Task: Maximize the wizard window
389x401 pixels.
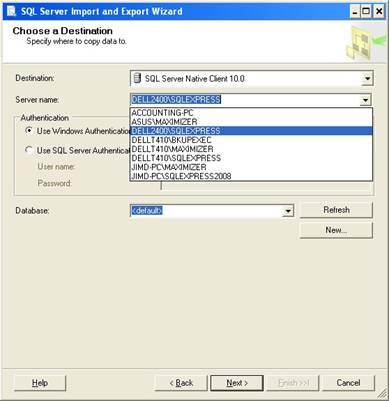Action: 366,12
